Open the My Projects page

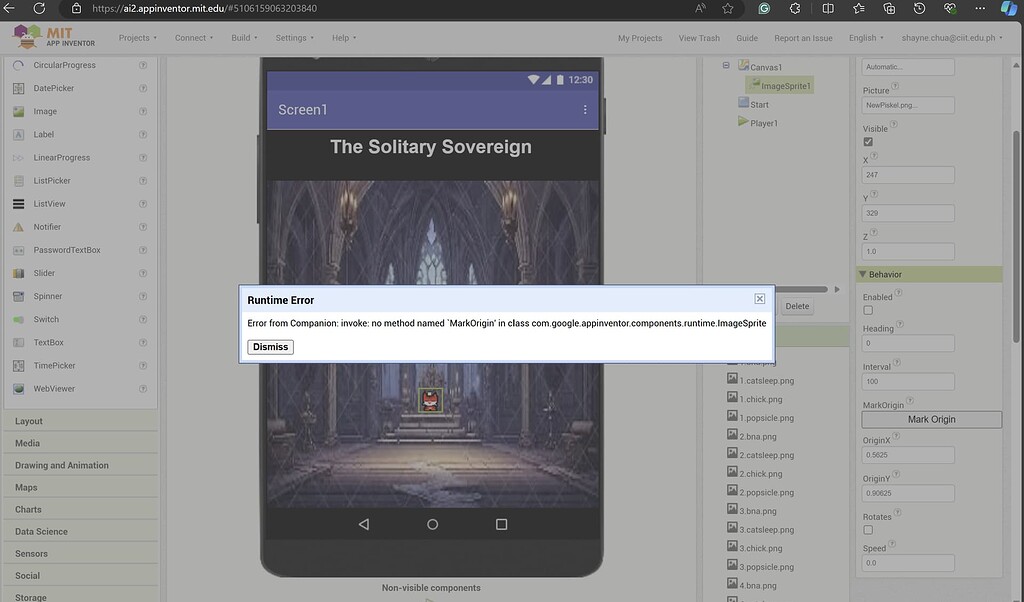640,37
